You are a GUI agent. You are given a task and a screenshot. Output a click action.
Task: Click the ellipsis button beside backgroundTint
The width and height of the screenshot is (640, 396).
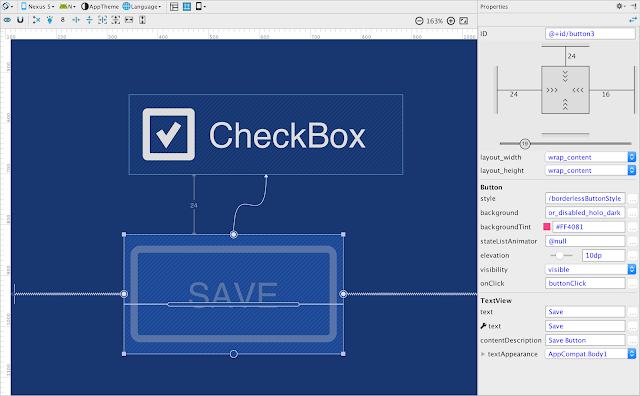[x=632, y=227]
